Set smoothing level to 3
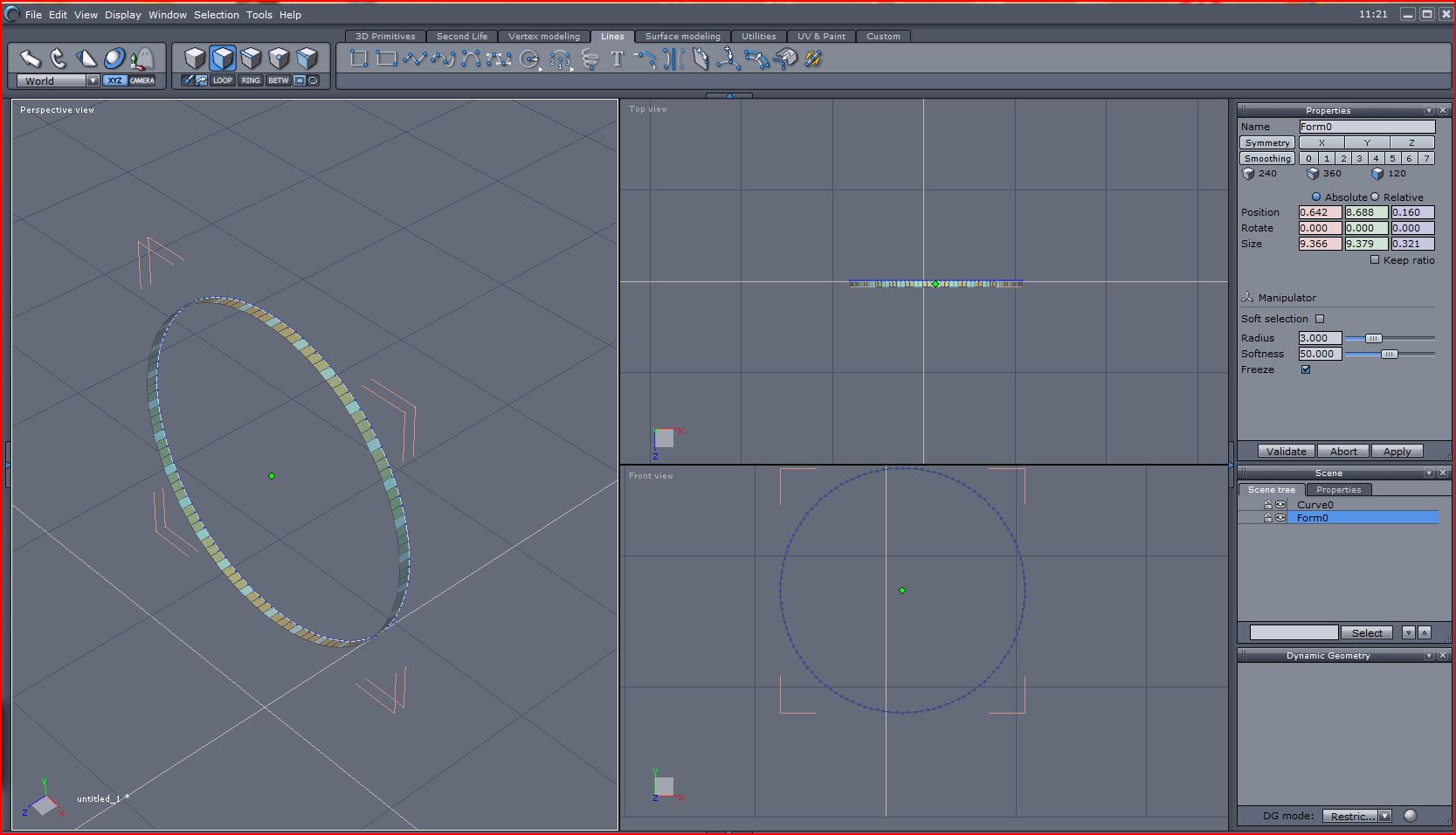 click(x=1359, y=158)
